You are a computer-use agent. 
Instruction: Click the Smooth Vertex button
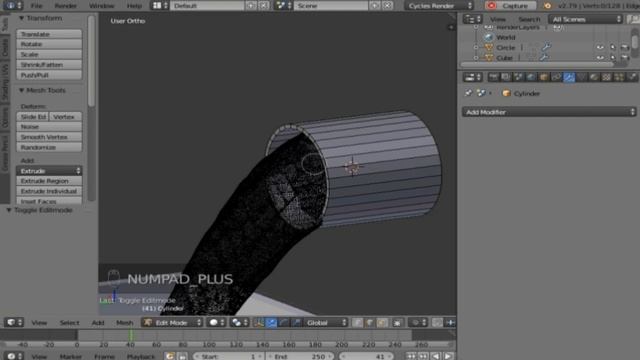click(x=49, y=137)
